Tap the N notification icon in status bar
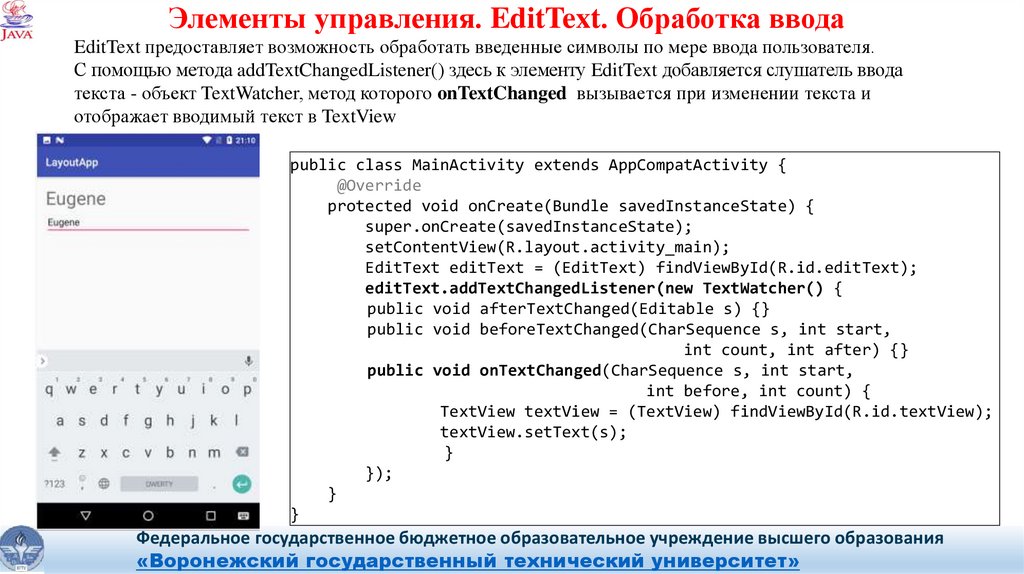 click(59, 140)
